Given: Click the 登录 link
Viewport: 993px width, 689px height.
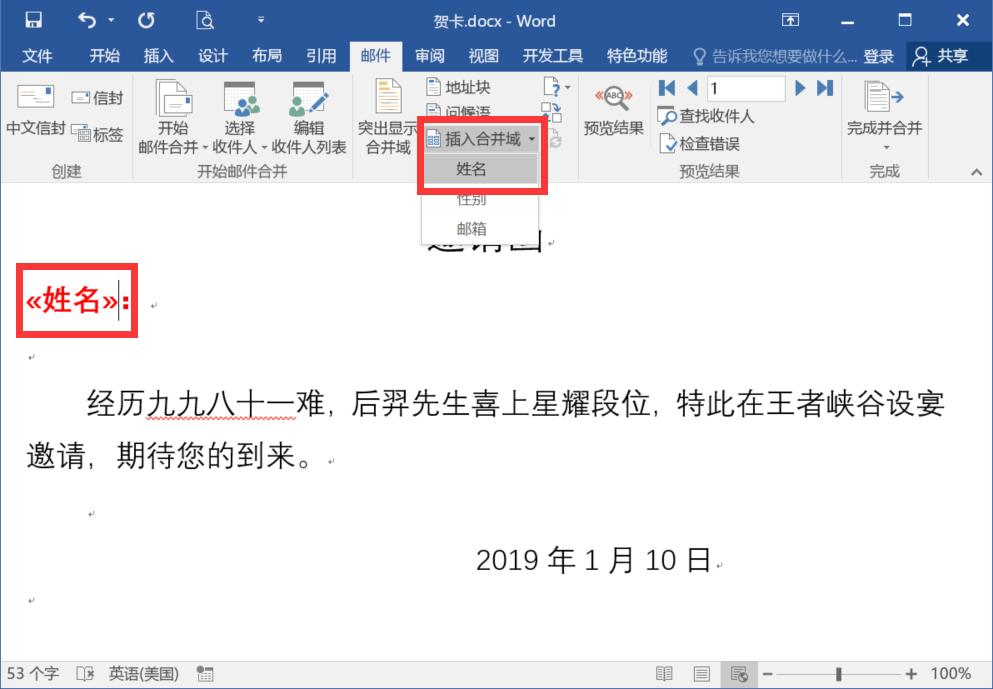Looking at the screenshot, I should point(879,56).
